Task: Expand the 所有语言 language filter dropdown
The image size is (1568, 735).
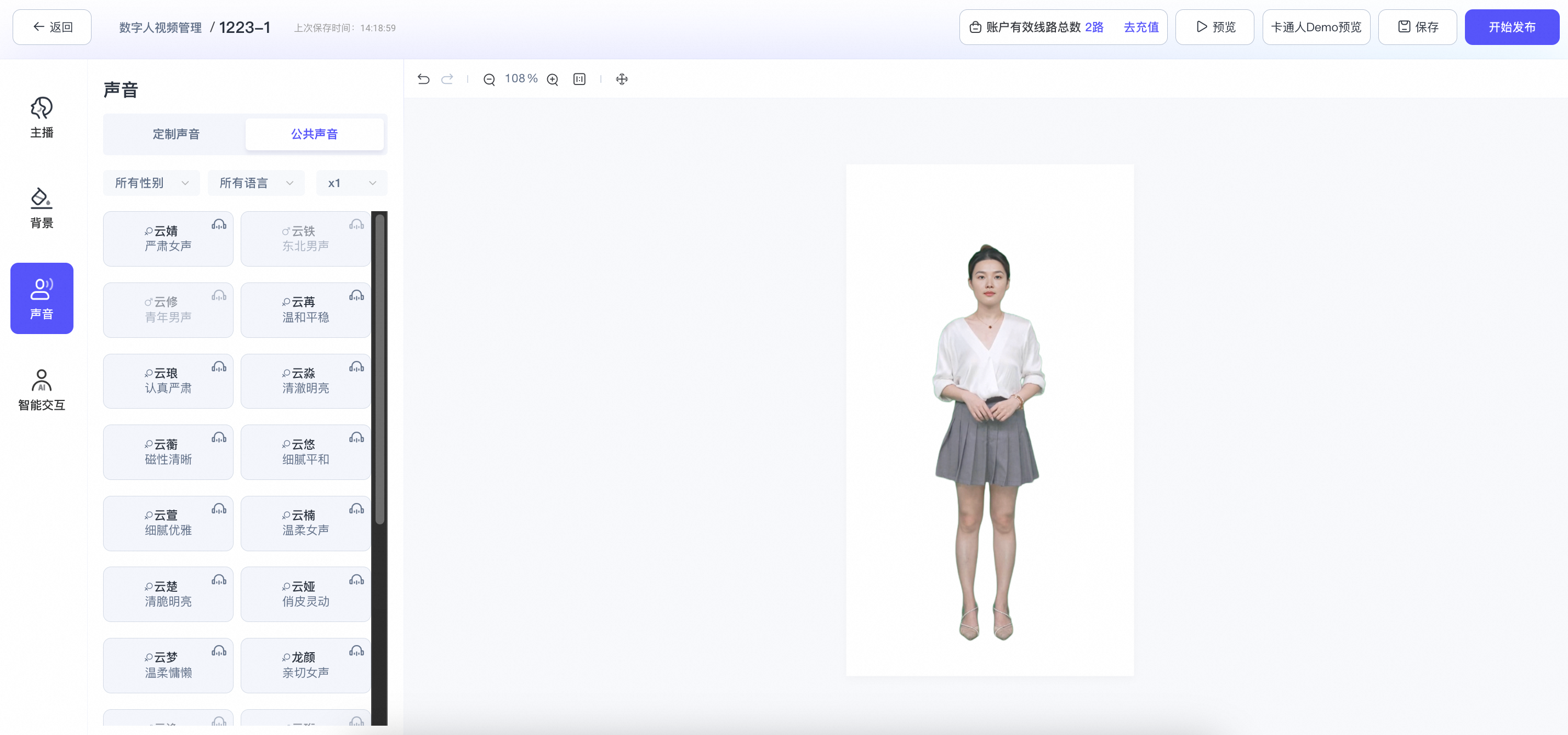Action: [x=256, y=183]
